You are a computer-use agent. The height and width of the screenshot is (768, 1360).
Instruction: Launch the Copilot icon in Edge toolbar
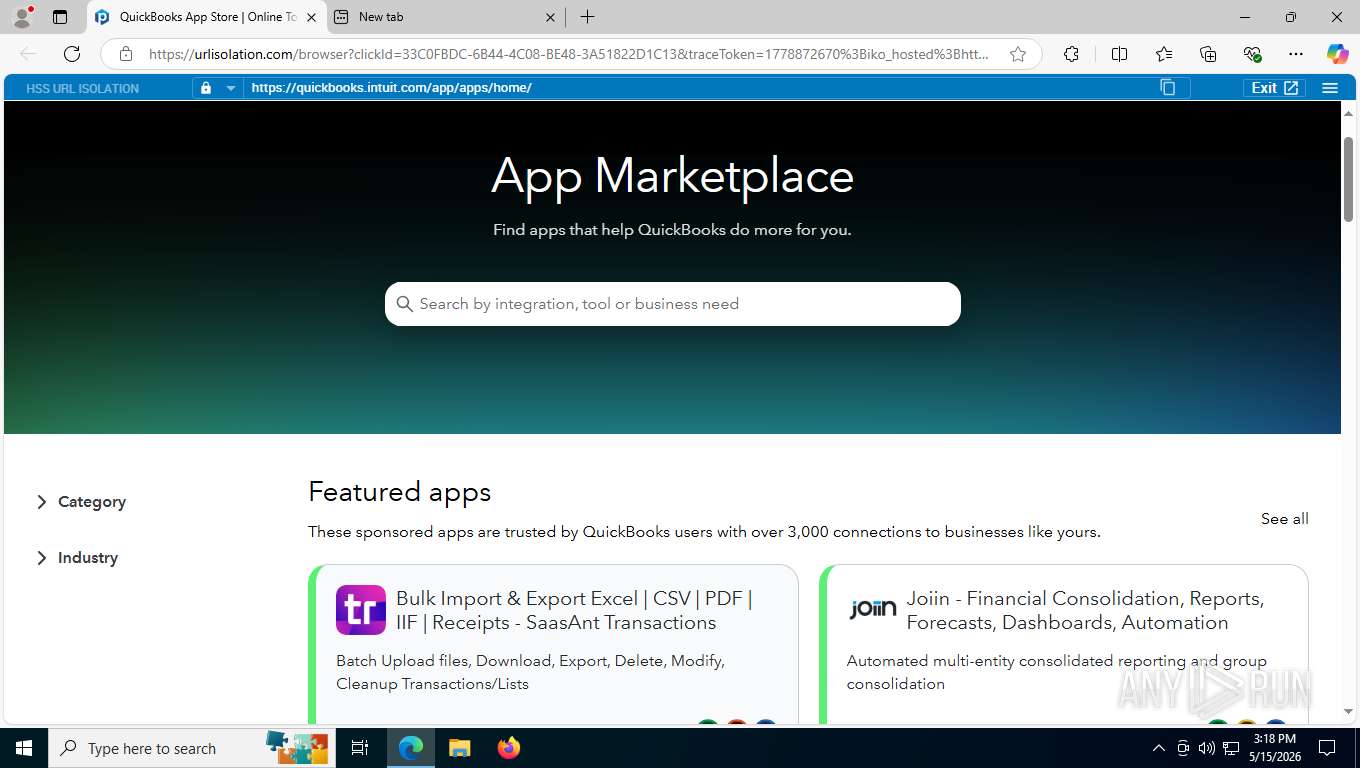point(1337,54)
